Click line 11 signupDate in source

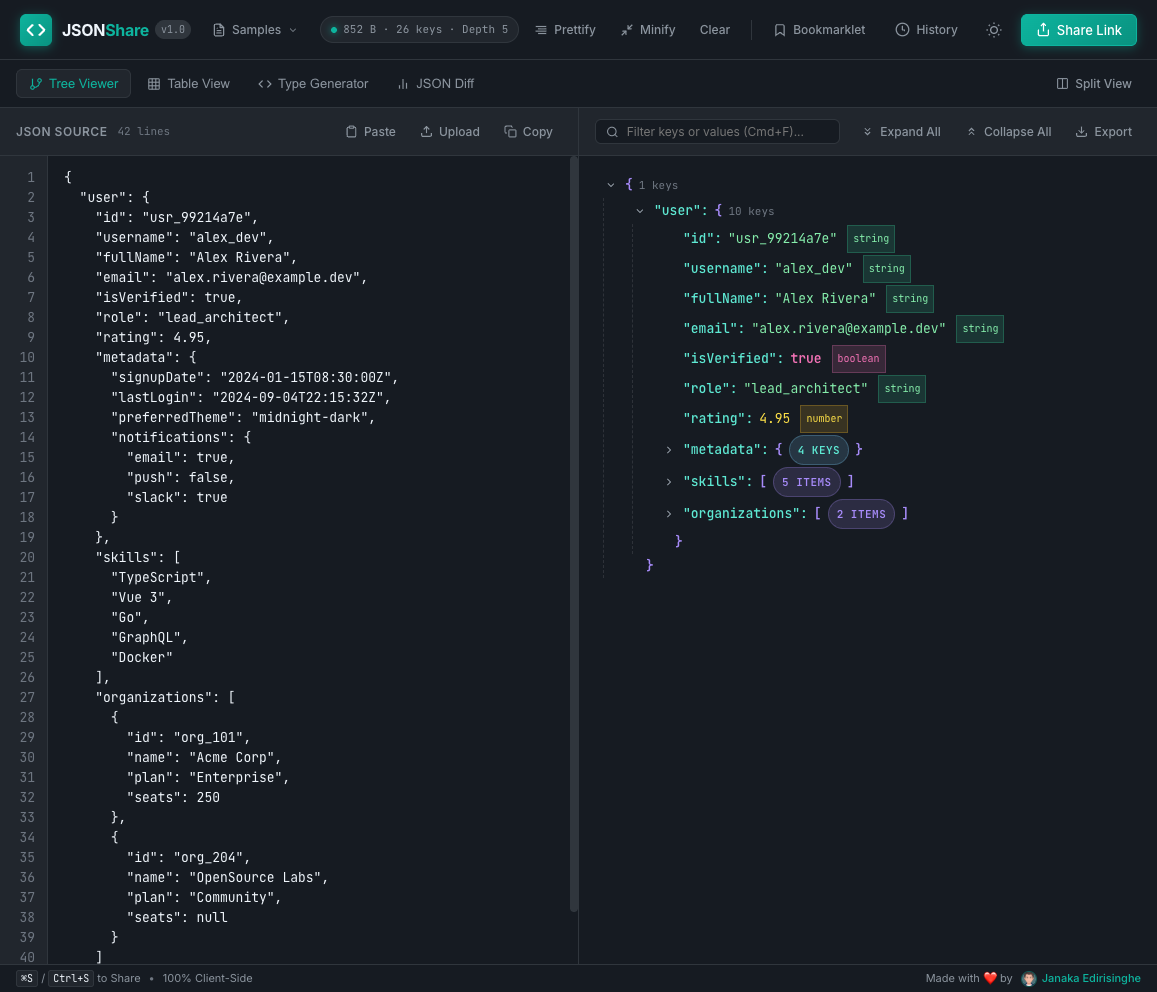point(255,377)
